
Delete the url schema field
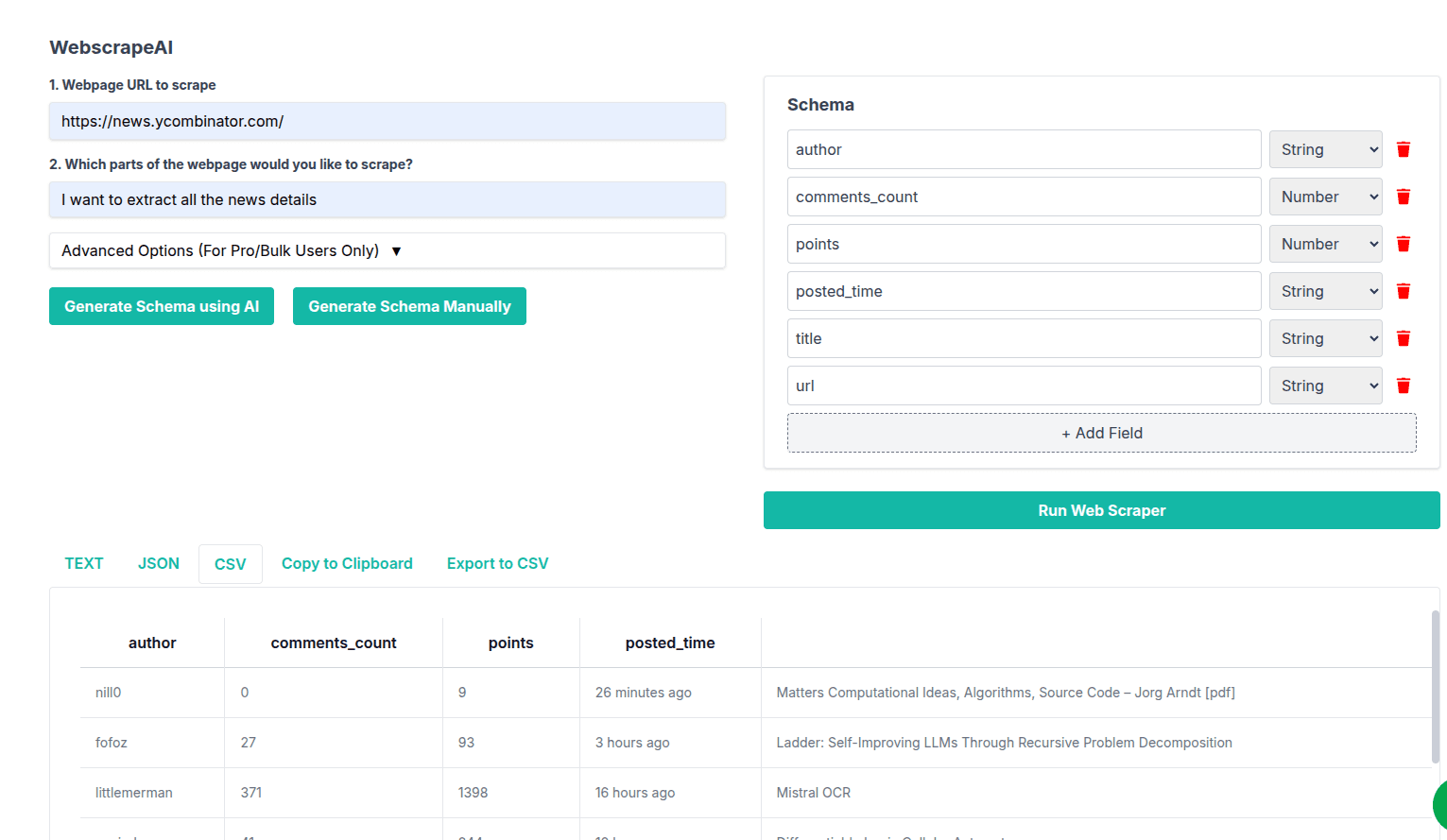point(1404,386)
